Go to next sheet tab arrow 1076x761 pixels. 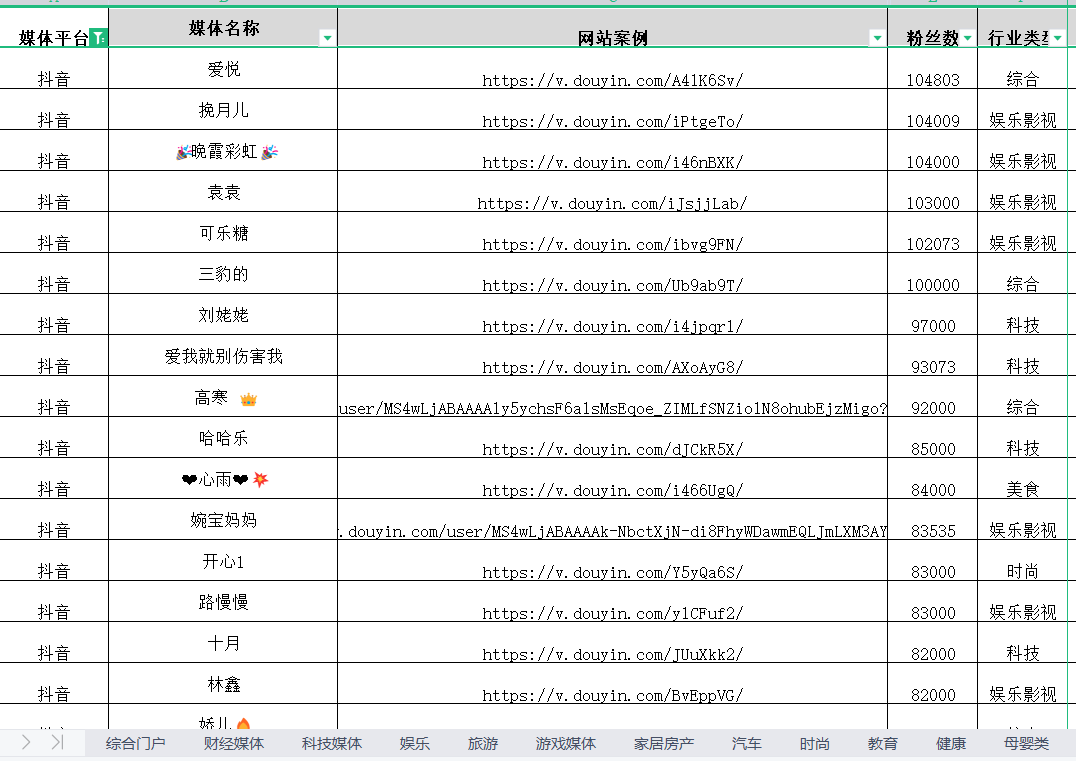[x=26, y=742]
